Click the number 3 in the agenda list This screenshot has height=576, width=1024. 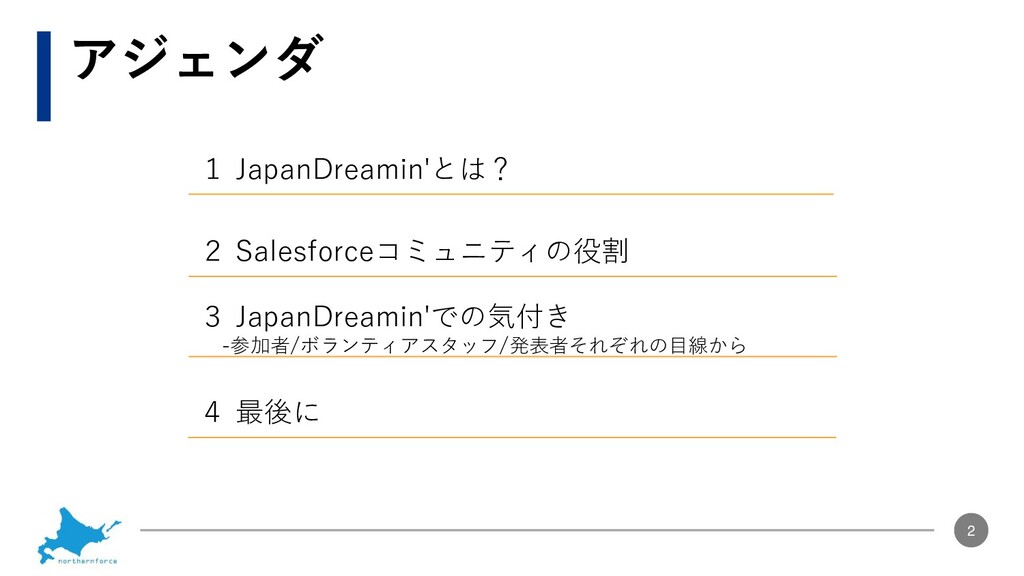point(212,317)
